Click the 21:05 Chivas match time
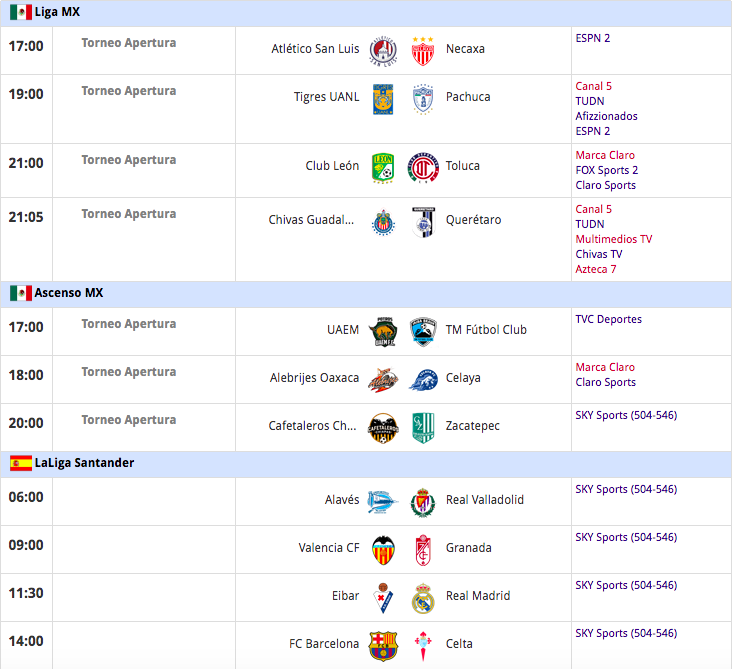The width and height of the screenshot is (732, 669). click(26, 217)
